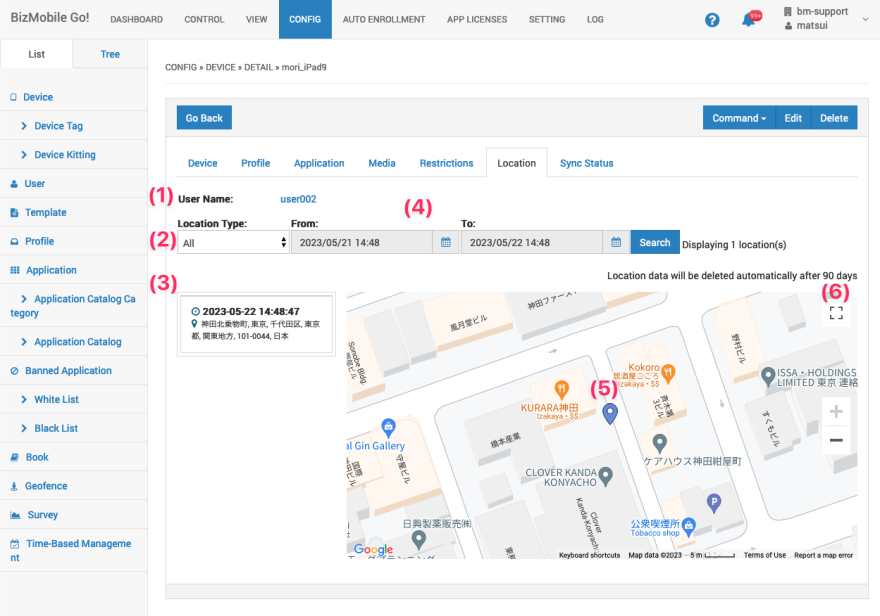Toggle the map fullscreen view
The width and height of the screenshot is (880, 616).
[x=836, y=314]
